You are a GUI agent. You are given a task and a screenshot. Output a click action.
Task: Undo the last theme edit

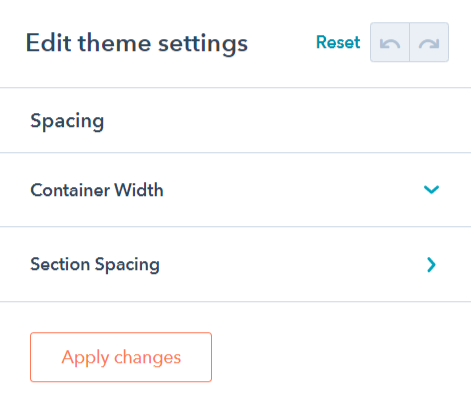coord(390,42)
